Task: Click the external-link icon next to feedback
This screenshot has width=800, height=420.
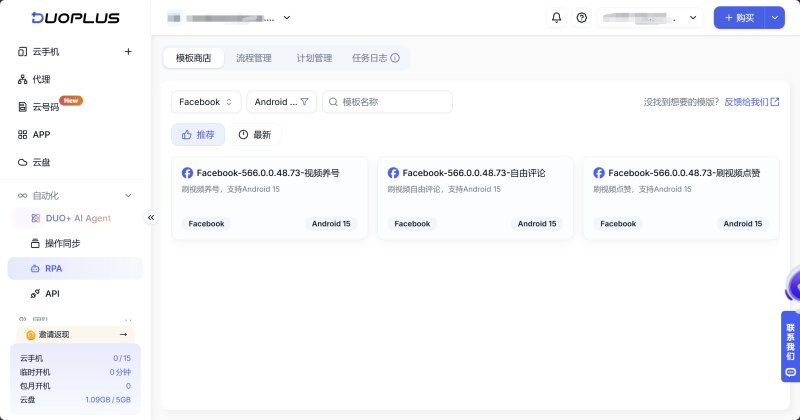Action: pos(775,102)
